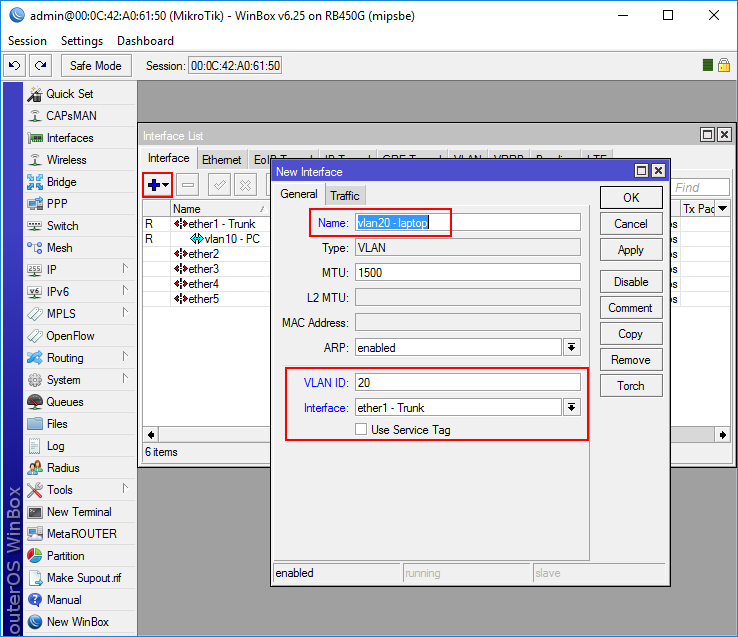Click the Cancel button

pyautogui.click(x=631, y=224)
